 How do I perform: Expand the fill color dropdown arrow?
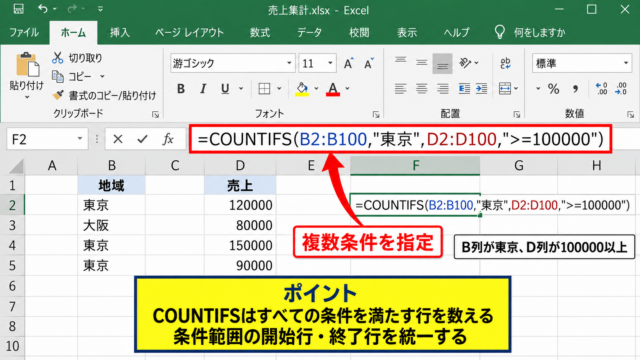point(316,89)
